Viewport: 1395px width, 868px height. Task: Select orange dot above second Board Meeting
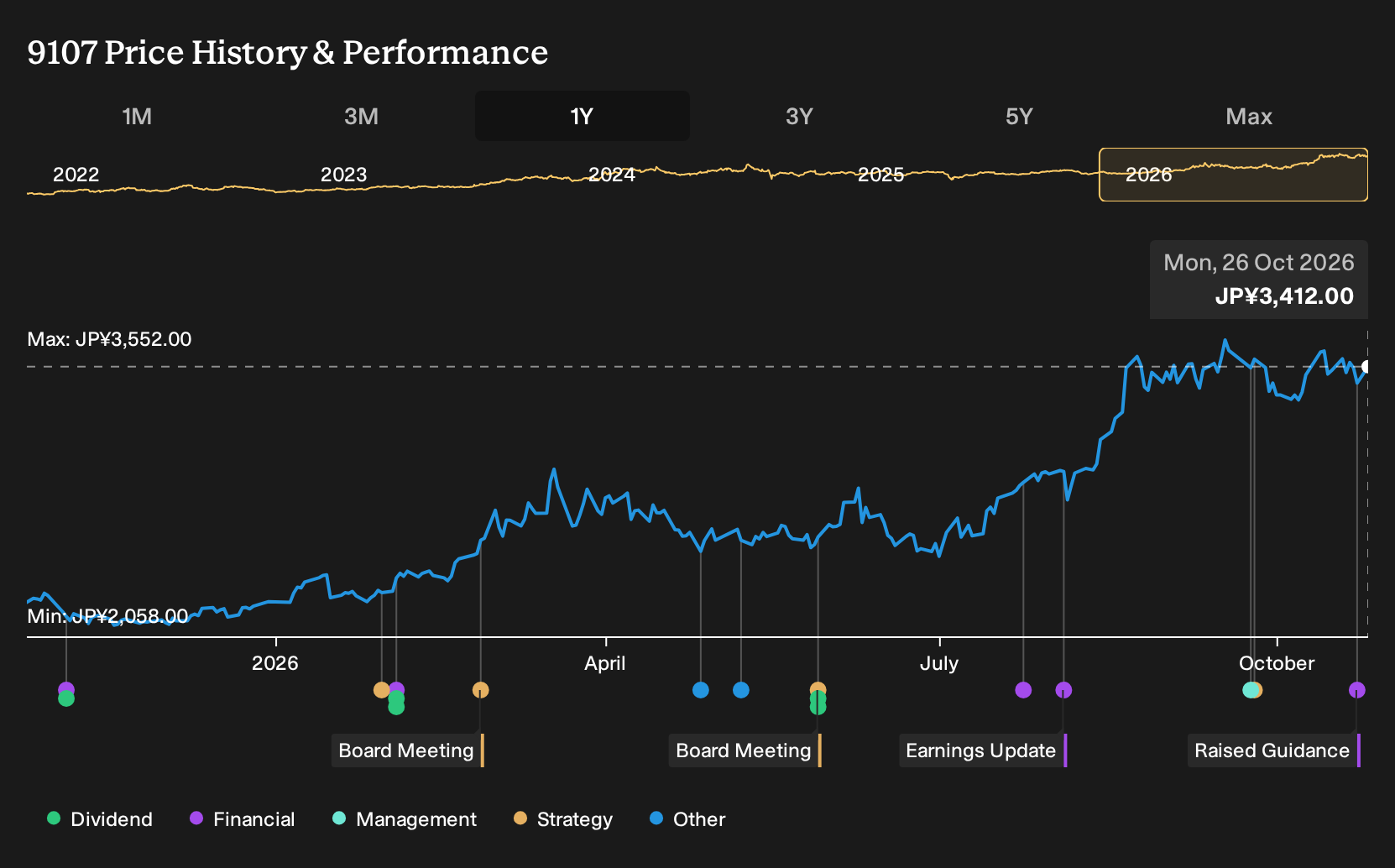(x=818, y=688)
